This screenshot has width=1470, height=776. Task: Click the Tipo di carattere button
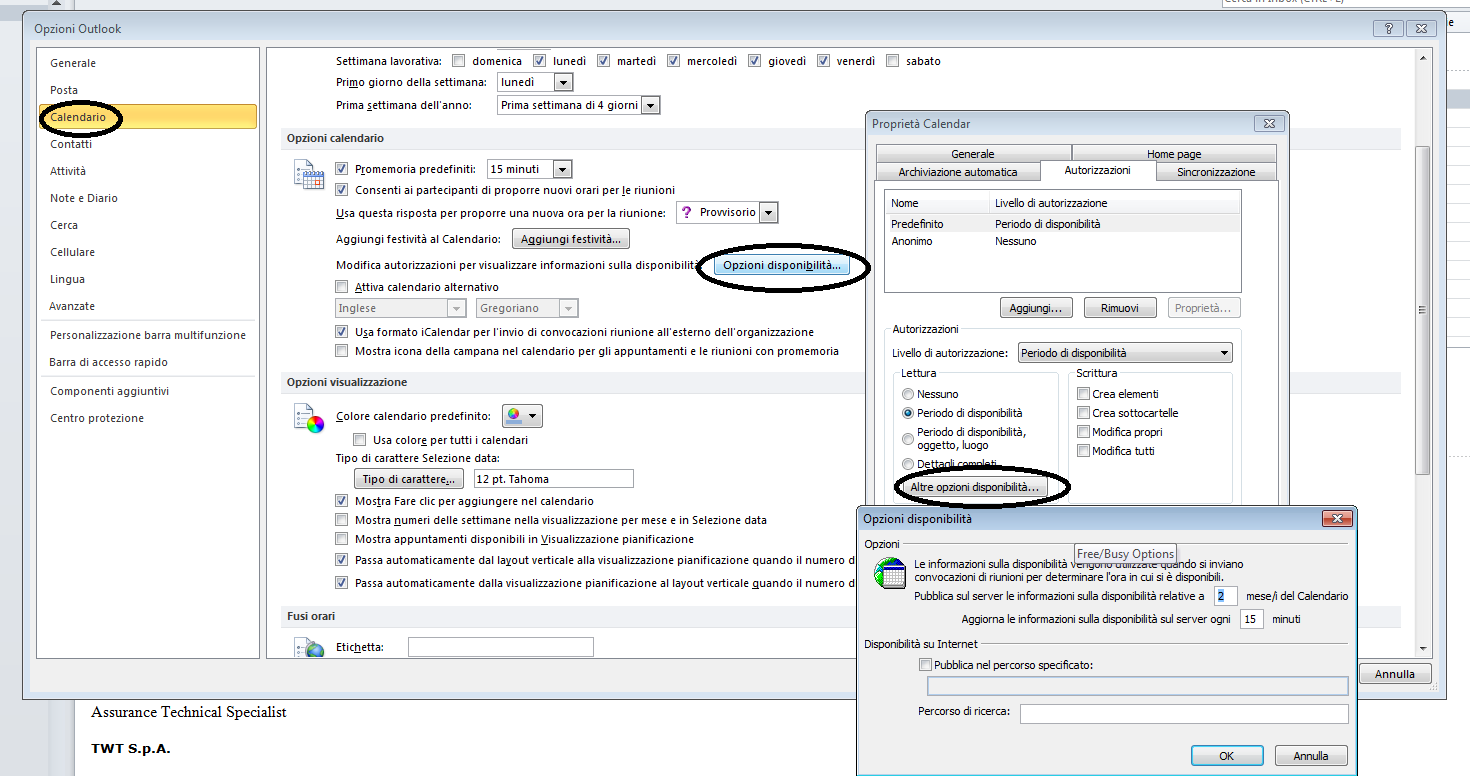point(408,479)
